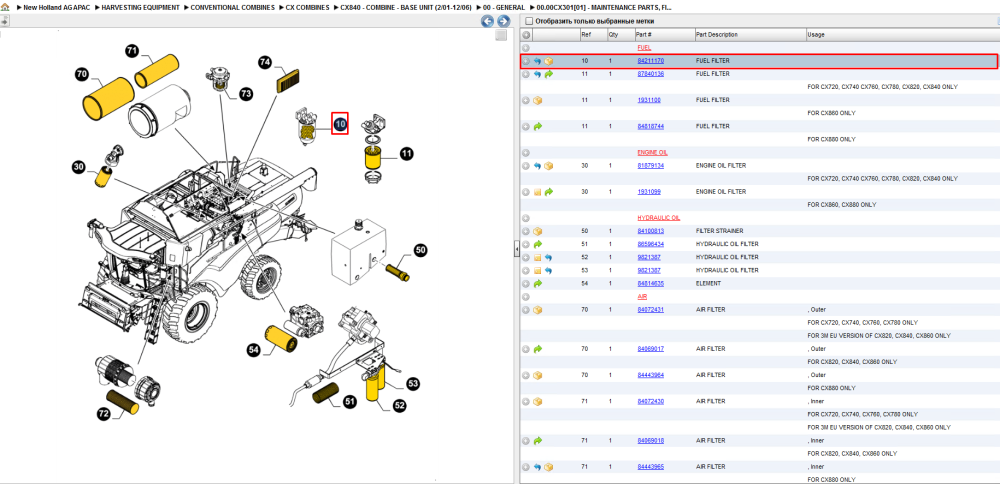Open part number link 84814635

651,283
